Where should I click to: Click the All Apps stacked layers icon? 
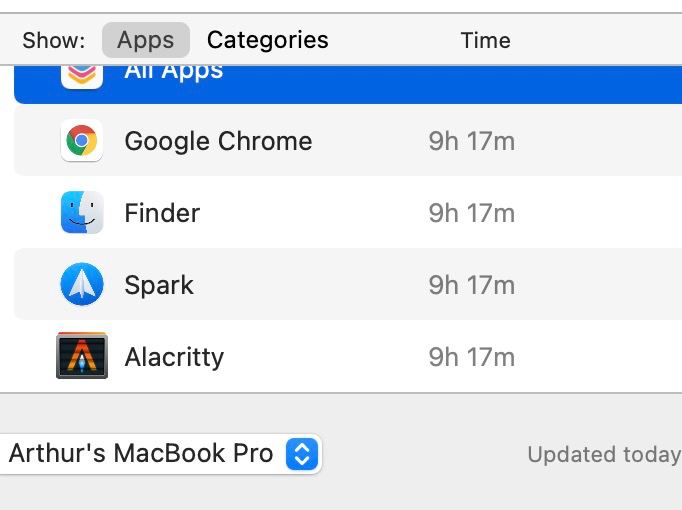[x=82, y=77]
